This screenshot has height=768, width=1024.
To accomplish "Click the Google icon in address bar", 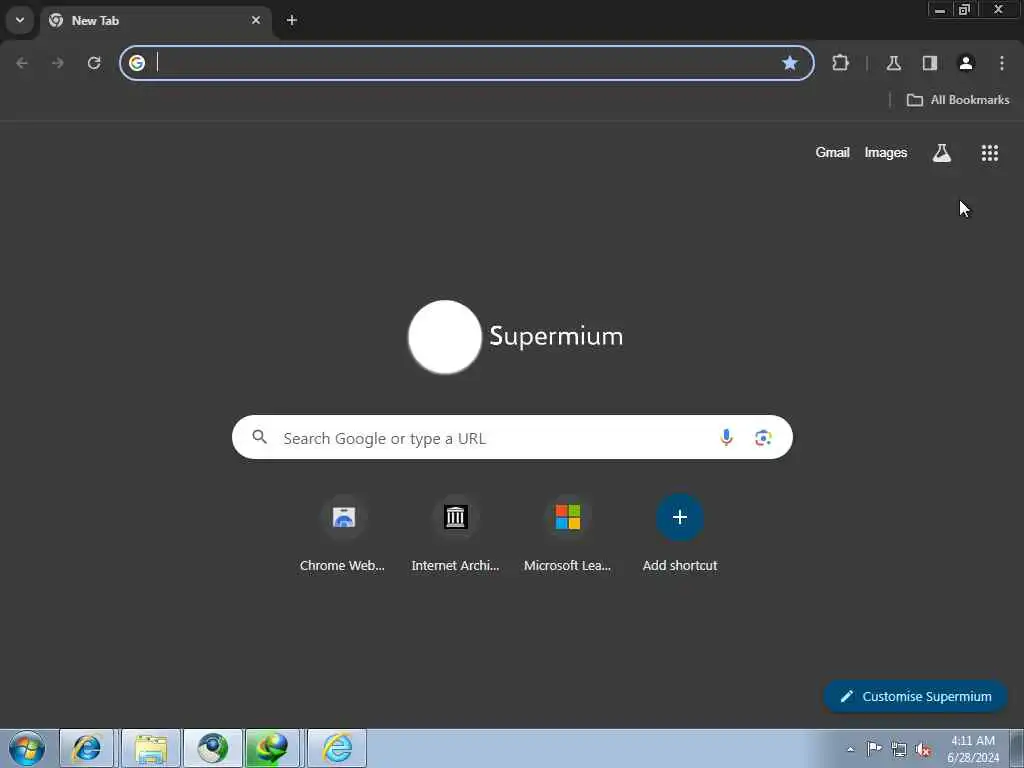I will point(137,63).
